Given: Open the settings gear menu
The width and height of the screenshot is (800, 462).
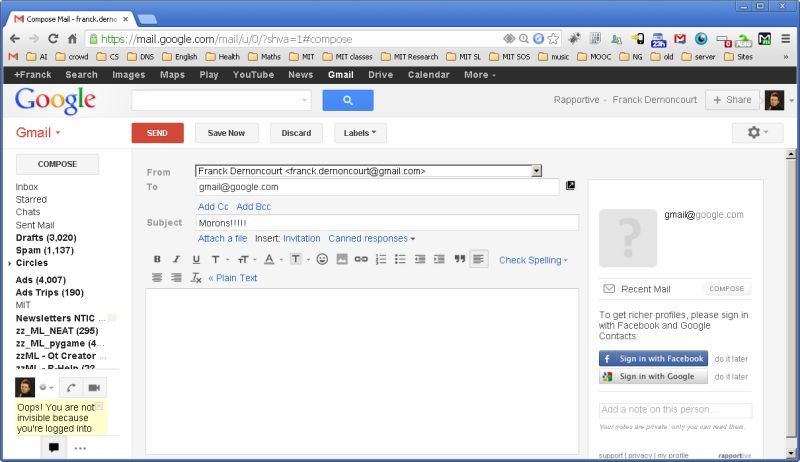Looking at the screenshot, I should (x=757, y=133).
